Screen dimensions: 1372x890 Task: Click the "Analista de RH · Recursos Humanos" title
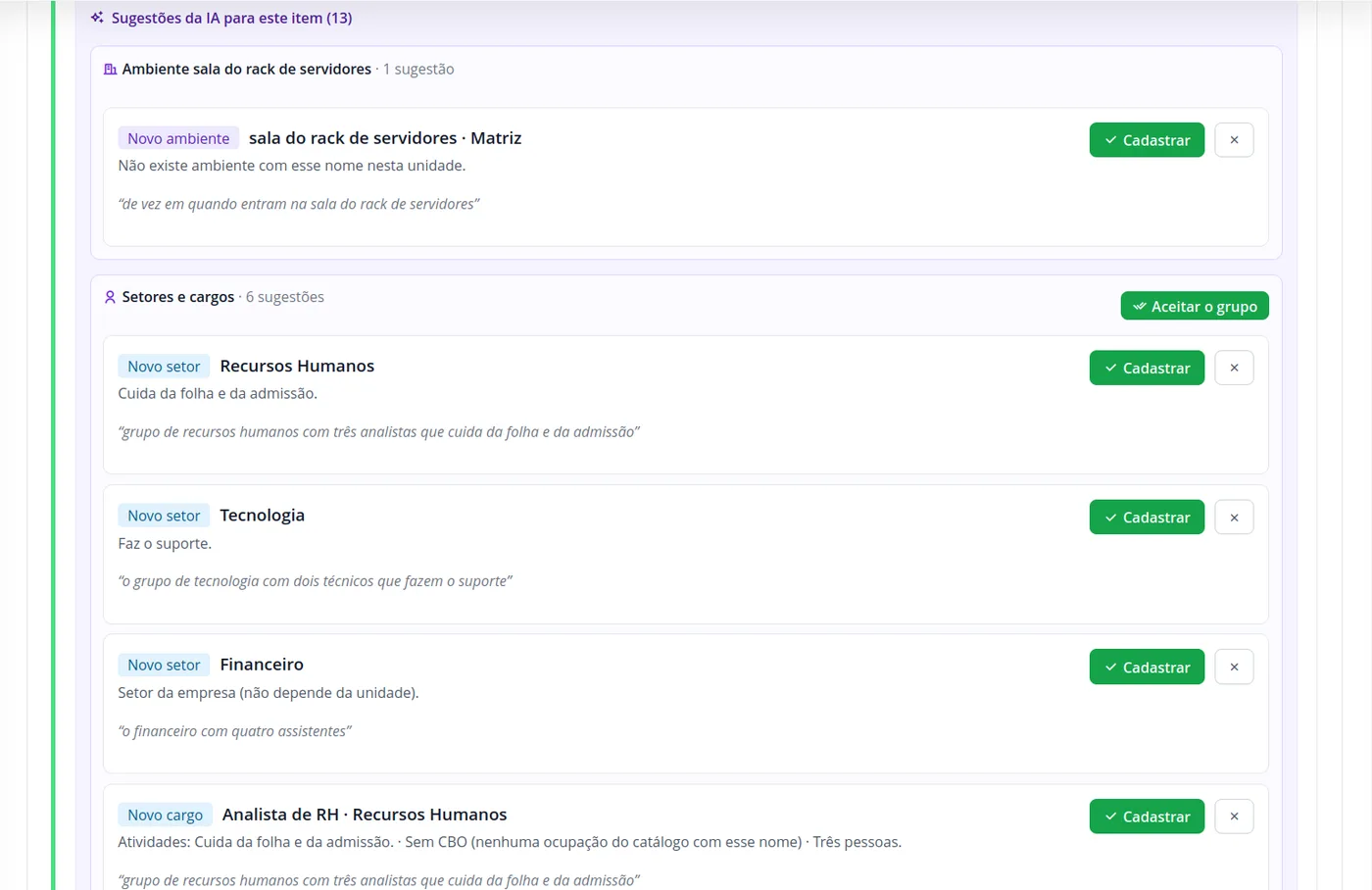tap(365, 815)
